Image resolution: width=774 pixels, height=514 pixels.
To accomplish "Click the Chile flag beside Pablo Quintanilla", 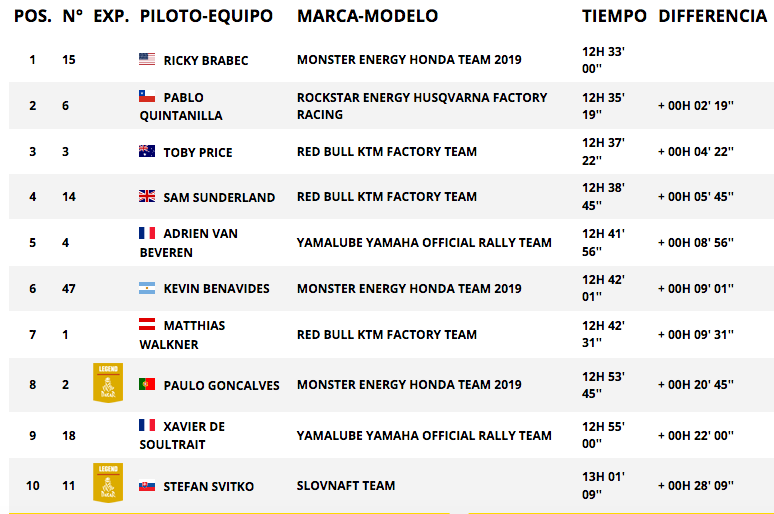I will tap(147, 96).
